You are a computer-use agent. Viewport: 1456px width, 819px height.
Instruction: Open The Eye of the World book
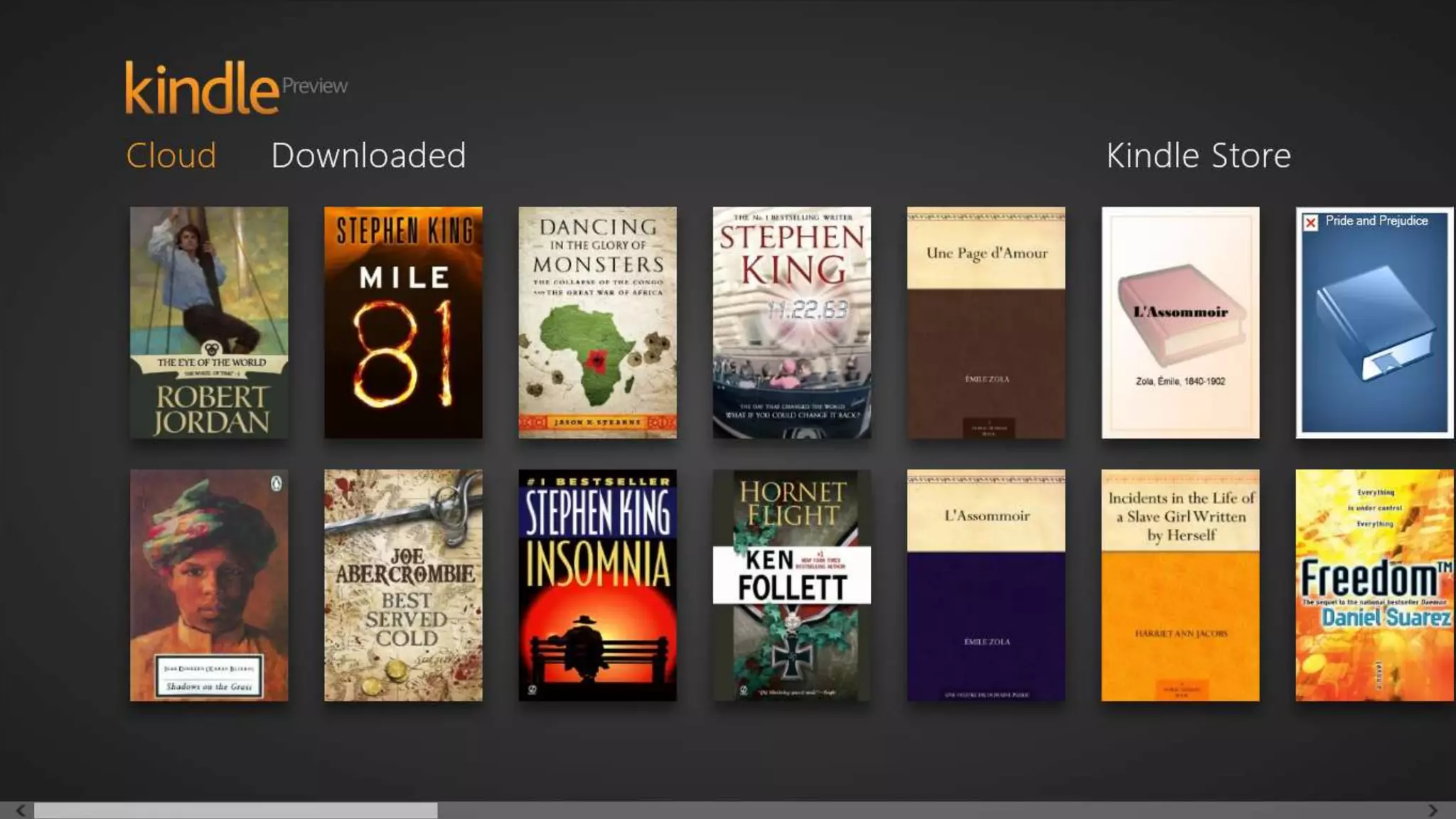(x=209, y=322)
